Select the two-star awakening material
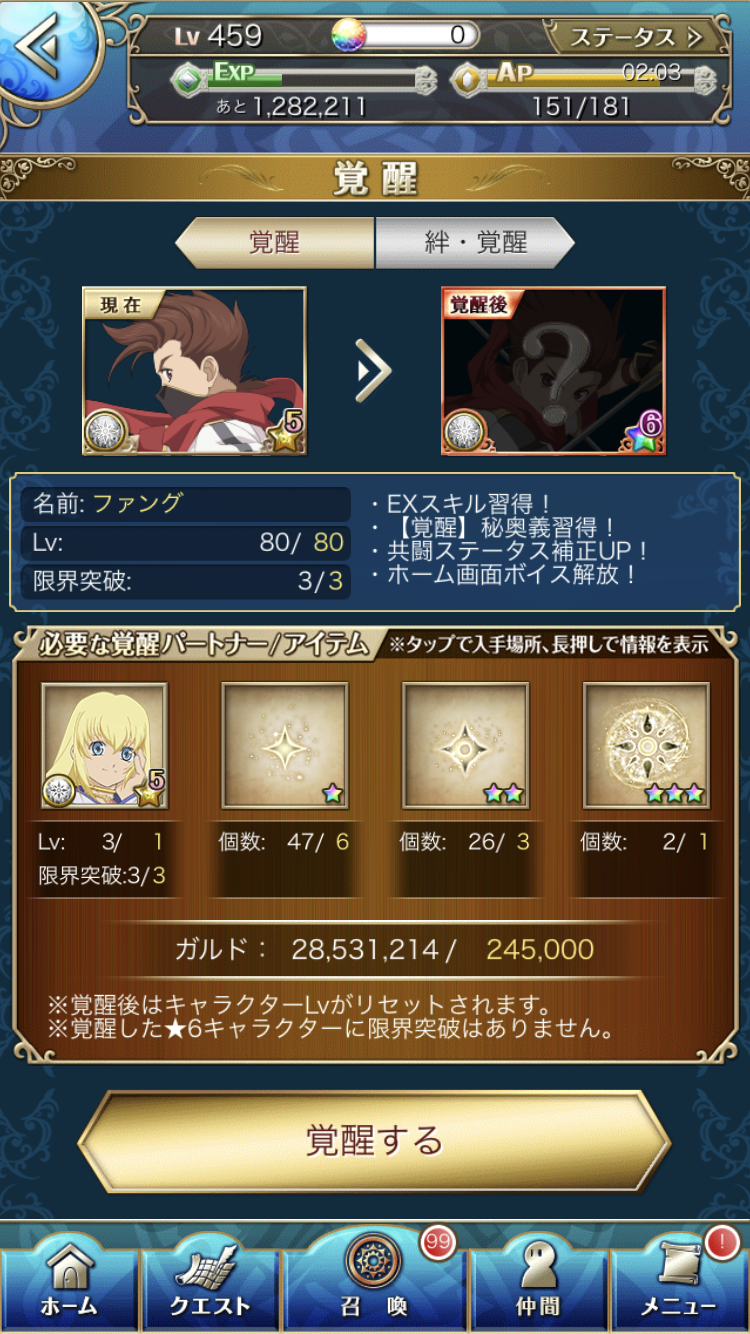750x1334 pixels. [466, 746]
